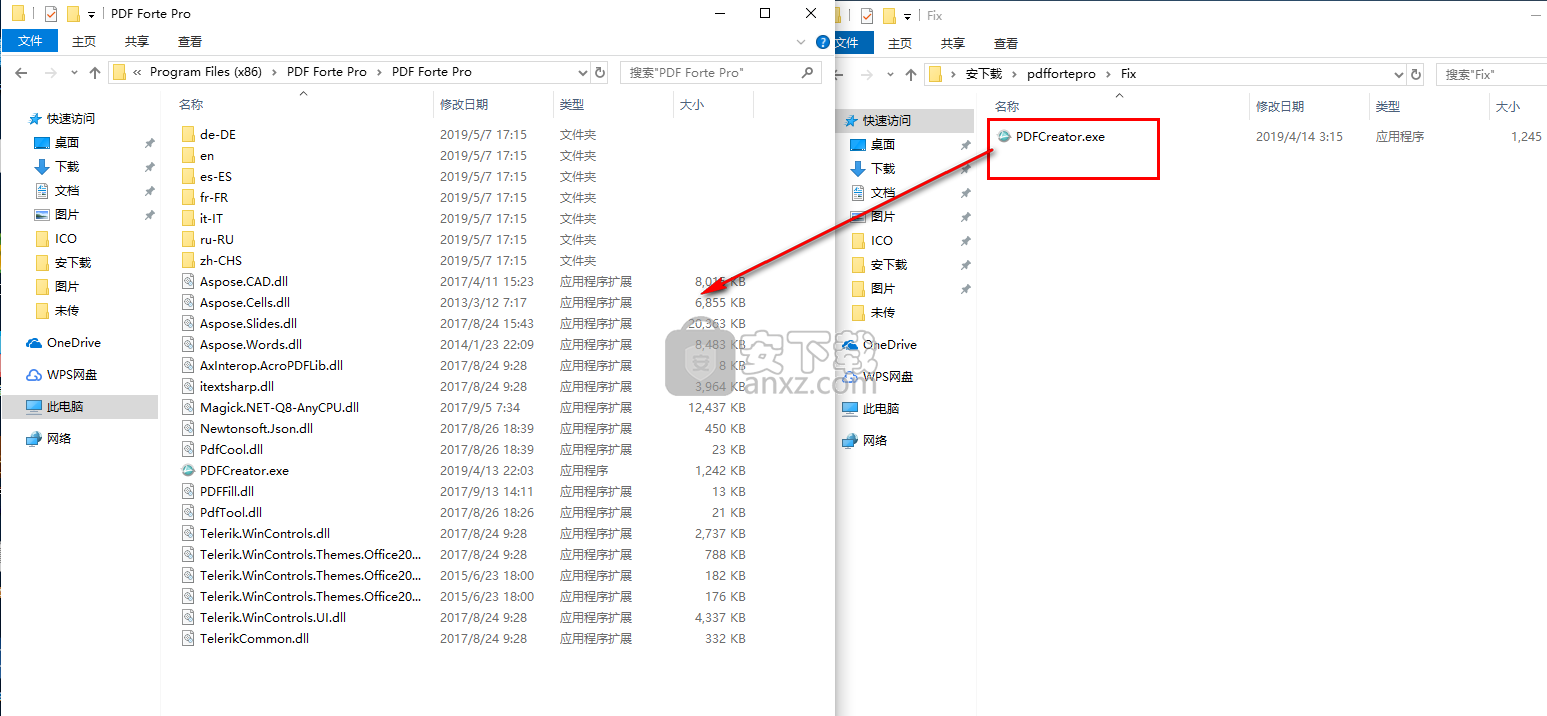The height and width of the screenshot is (716, 1547).
Task: Select itextsharp.dll file icon
Action: (x=189, y=386)
